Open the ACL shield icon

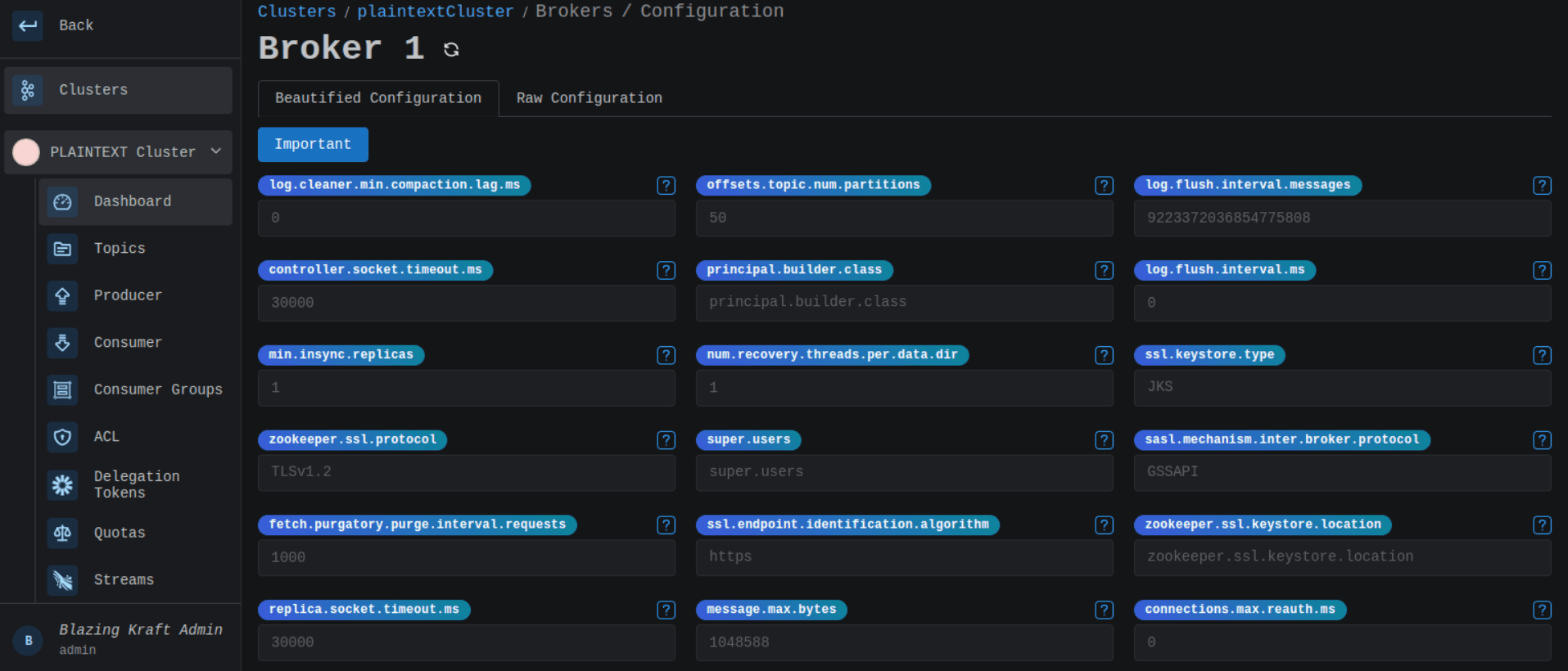click(x=62, y=437)
